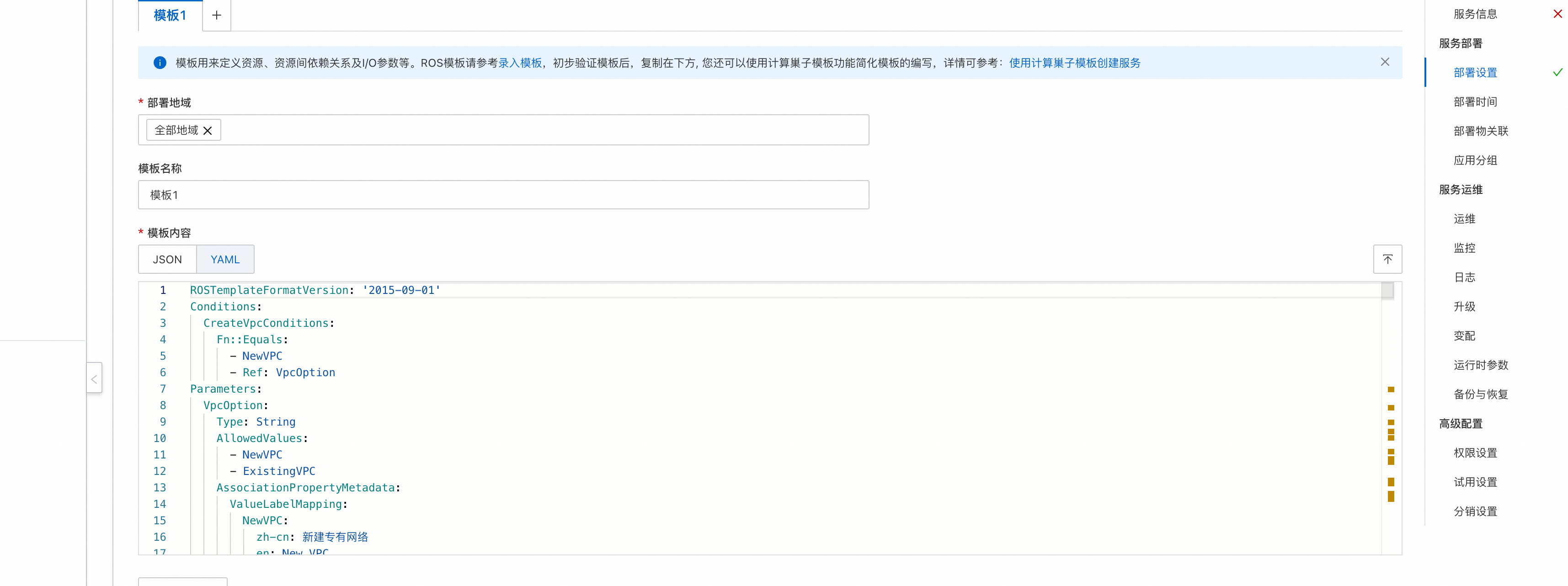Open the 录入模板 link

pos(519,63)
